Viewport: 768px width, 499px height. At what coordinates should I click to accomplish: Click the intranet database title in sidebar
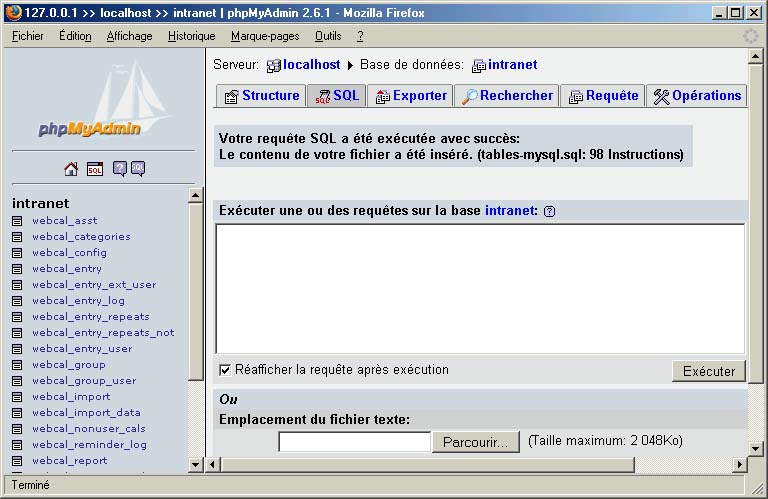tap(41, 203)
